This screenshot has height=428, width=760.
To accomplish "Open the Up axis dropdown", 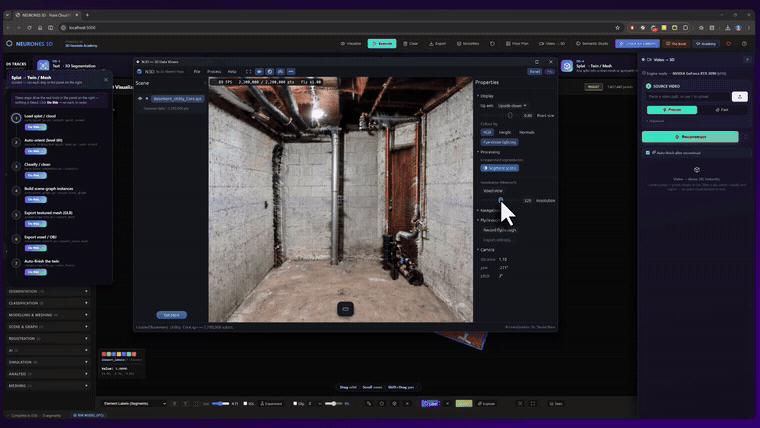I will (x=512, y=106).
